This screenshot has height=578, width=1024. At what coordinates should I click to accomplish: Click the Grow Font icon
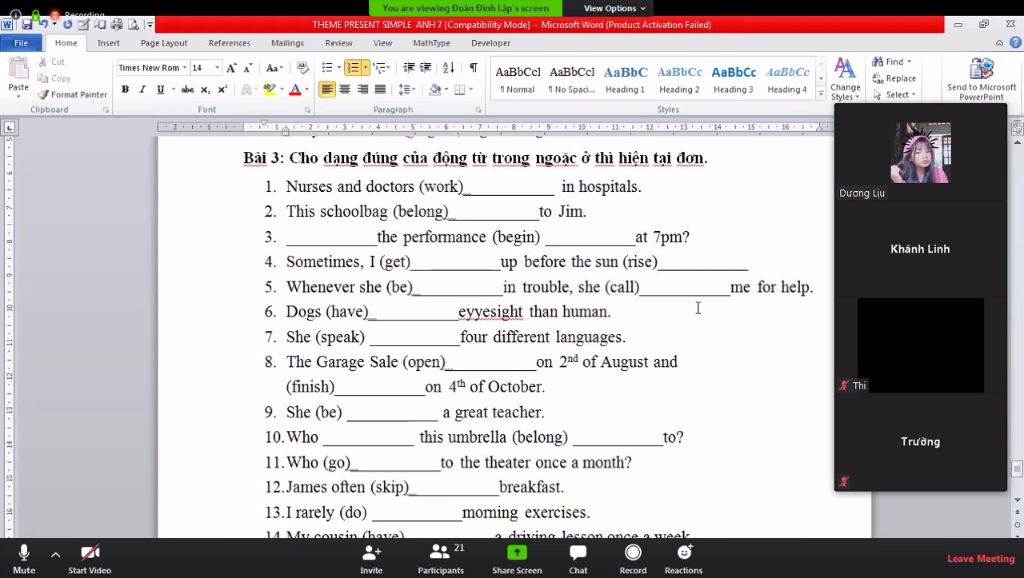click(231, 68)
